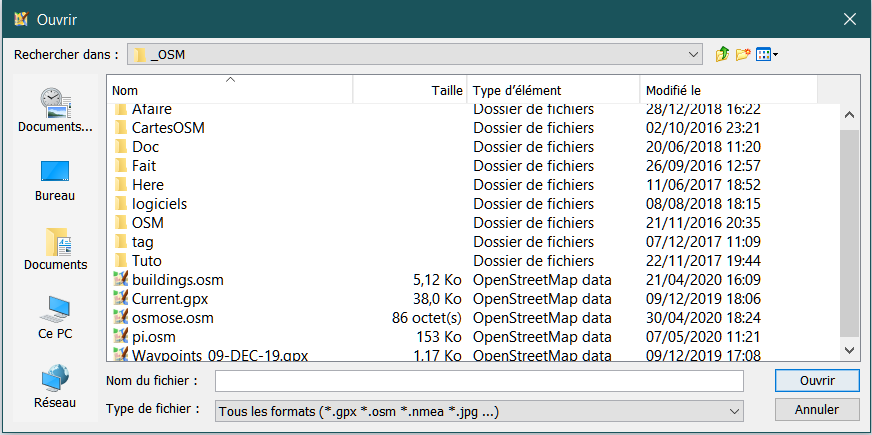This screenshot has height=435, width=872.
Task: Expand the Type de fichier dropdown
Action: point(735,410)
